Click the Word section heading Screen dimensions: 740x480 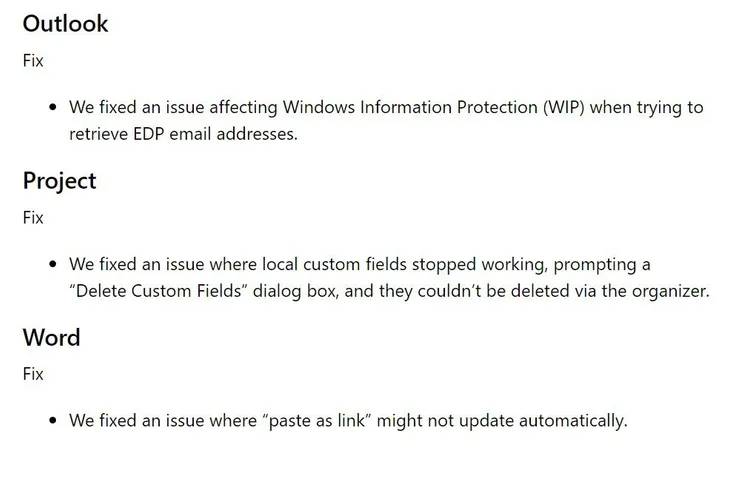tap(51, 337)
